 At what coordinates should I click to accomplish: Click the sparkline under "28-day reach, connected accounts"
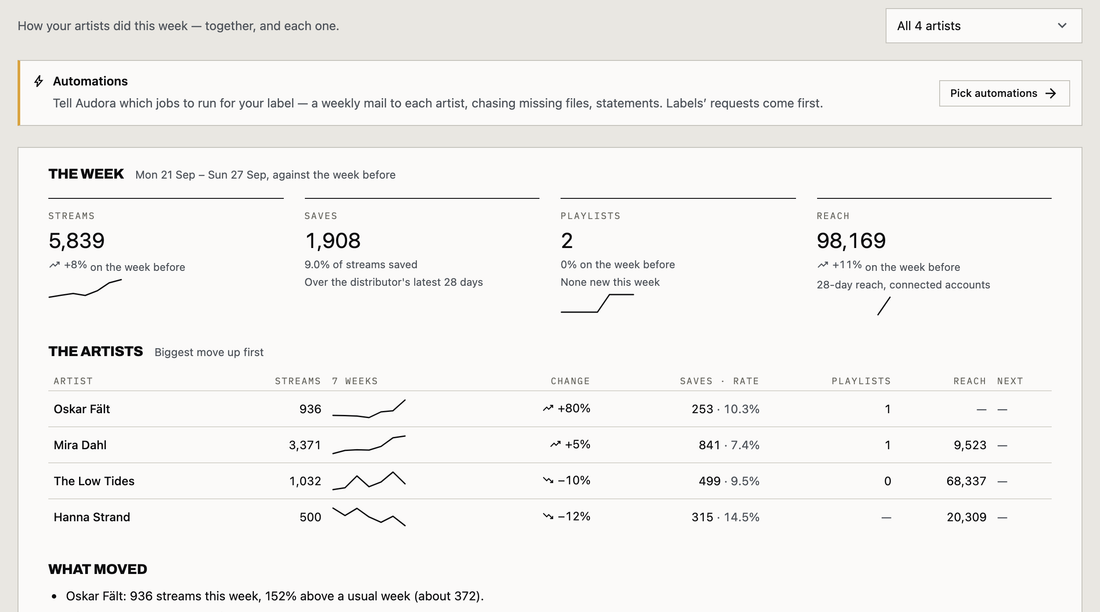pyautogui.click(x=884, y=306)
